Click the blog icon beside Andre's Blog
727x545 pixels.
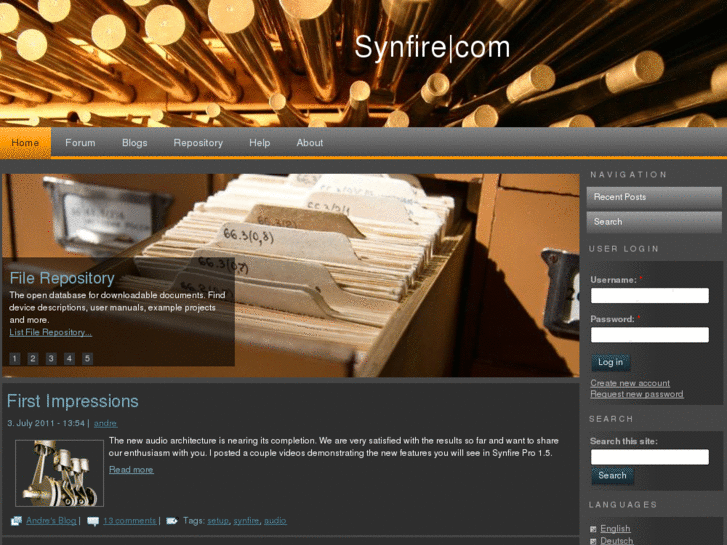coord(16,521)
